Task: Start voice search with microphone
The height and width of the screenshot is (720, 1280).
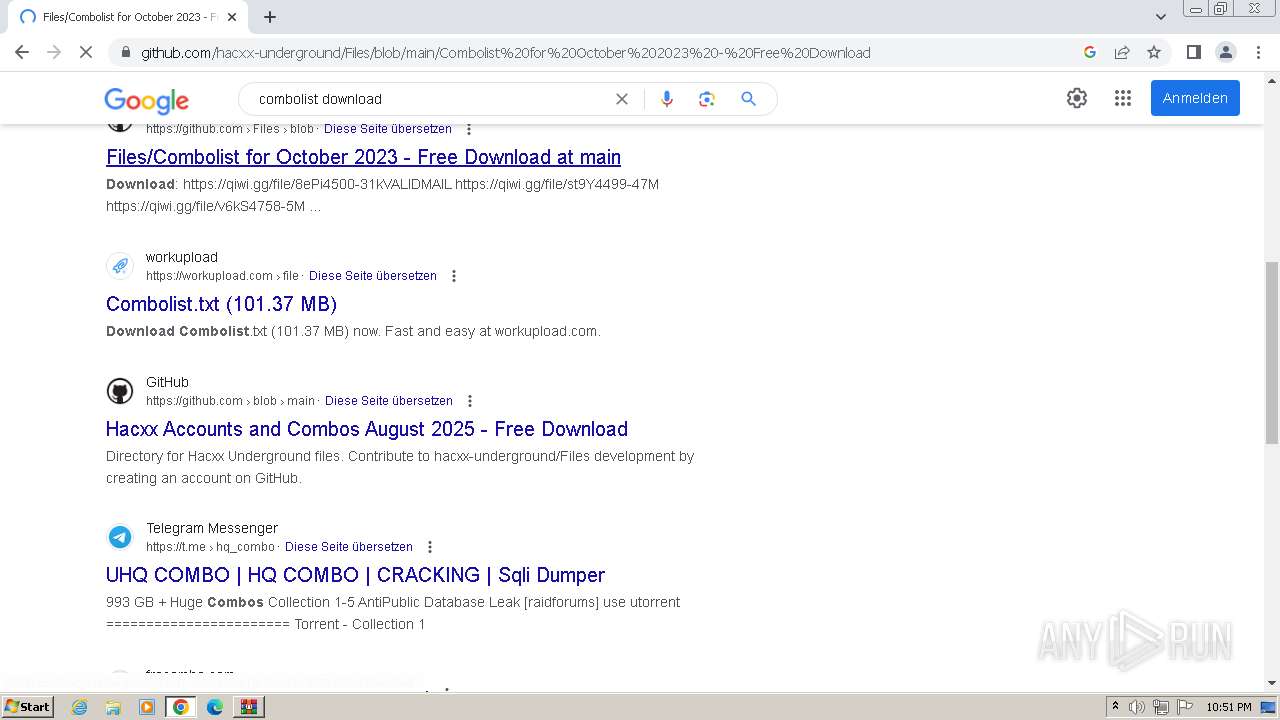Action: [667, 99]
